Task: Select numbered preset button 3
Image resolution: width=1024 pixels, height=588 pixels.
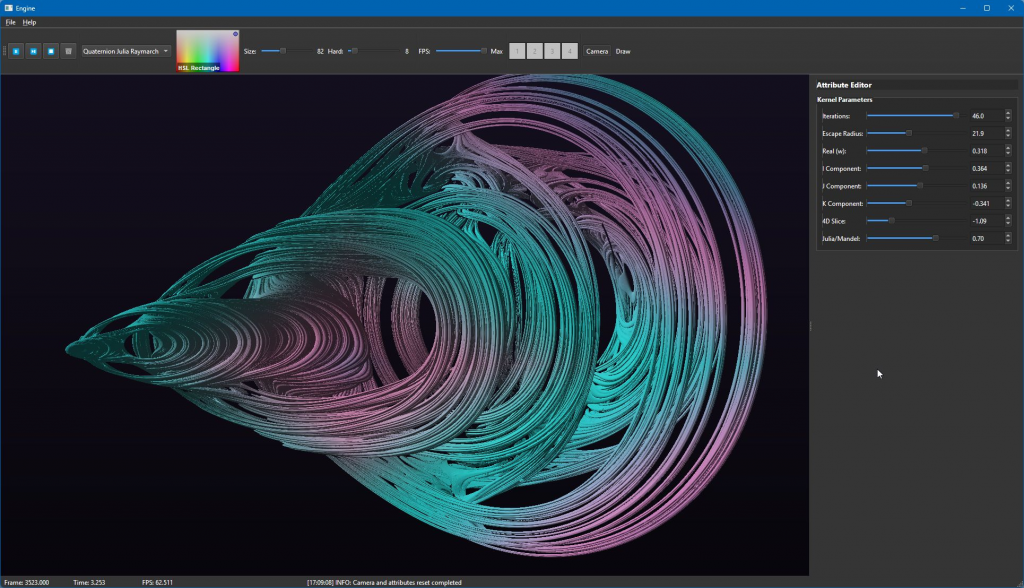Action: coord(552,51)
